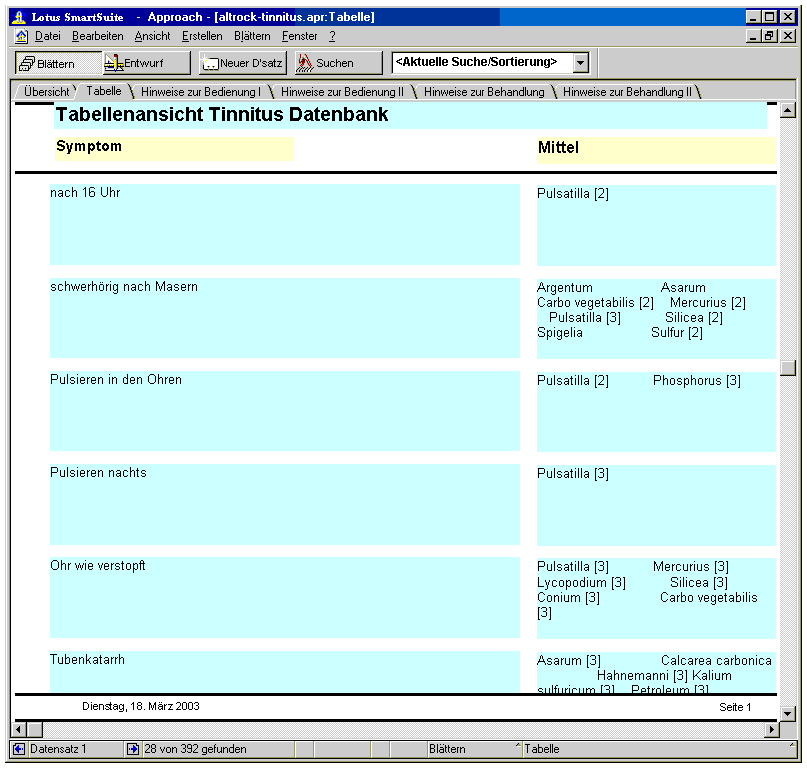Open the ? help menu
The image size is (807, 768).
coord(332,36)
